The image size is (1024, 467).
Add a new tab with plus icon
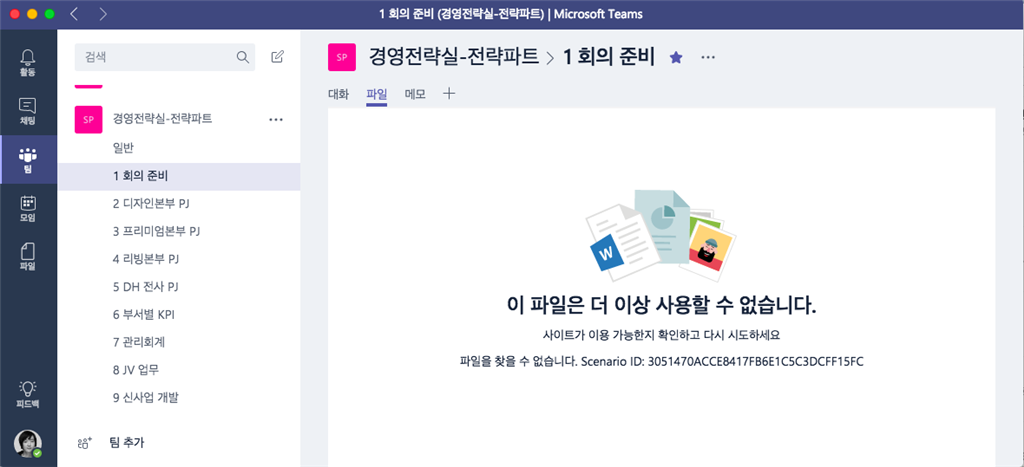pyautogui.click(x=449, y=93)
